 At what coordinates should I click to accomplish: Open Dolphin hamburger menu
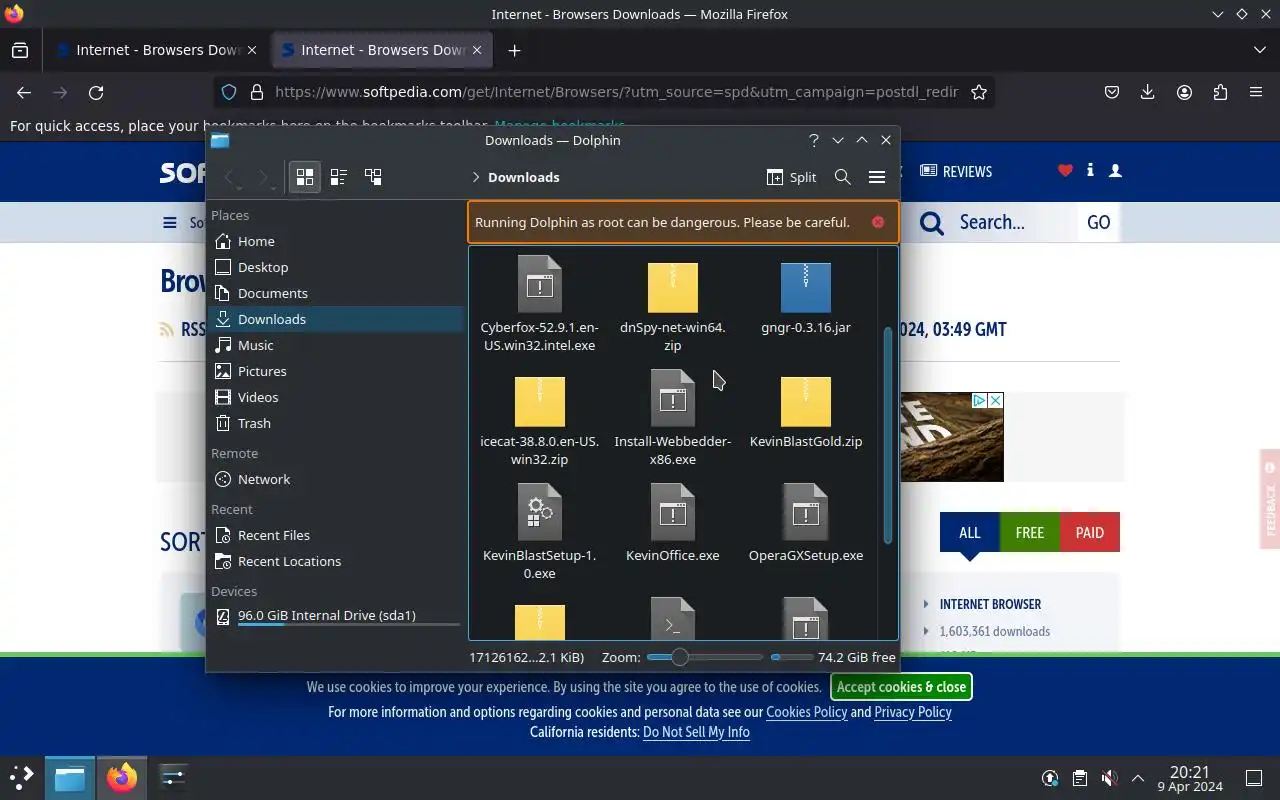pyautogui.click(x=877, y=177)
